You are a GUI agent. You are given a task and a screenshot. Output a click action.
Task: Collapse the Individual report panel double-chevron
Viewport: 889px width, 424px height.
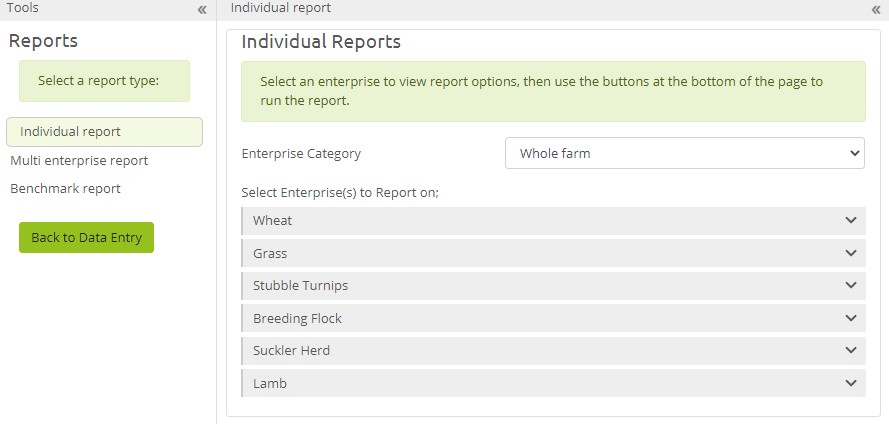(x=876, y=10)
